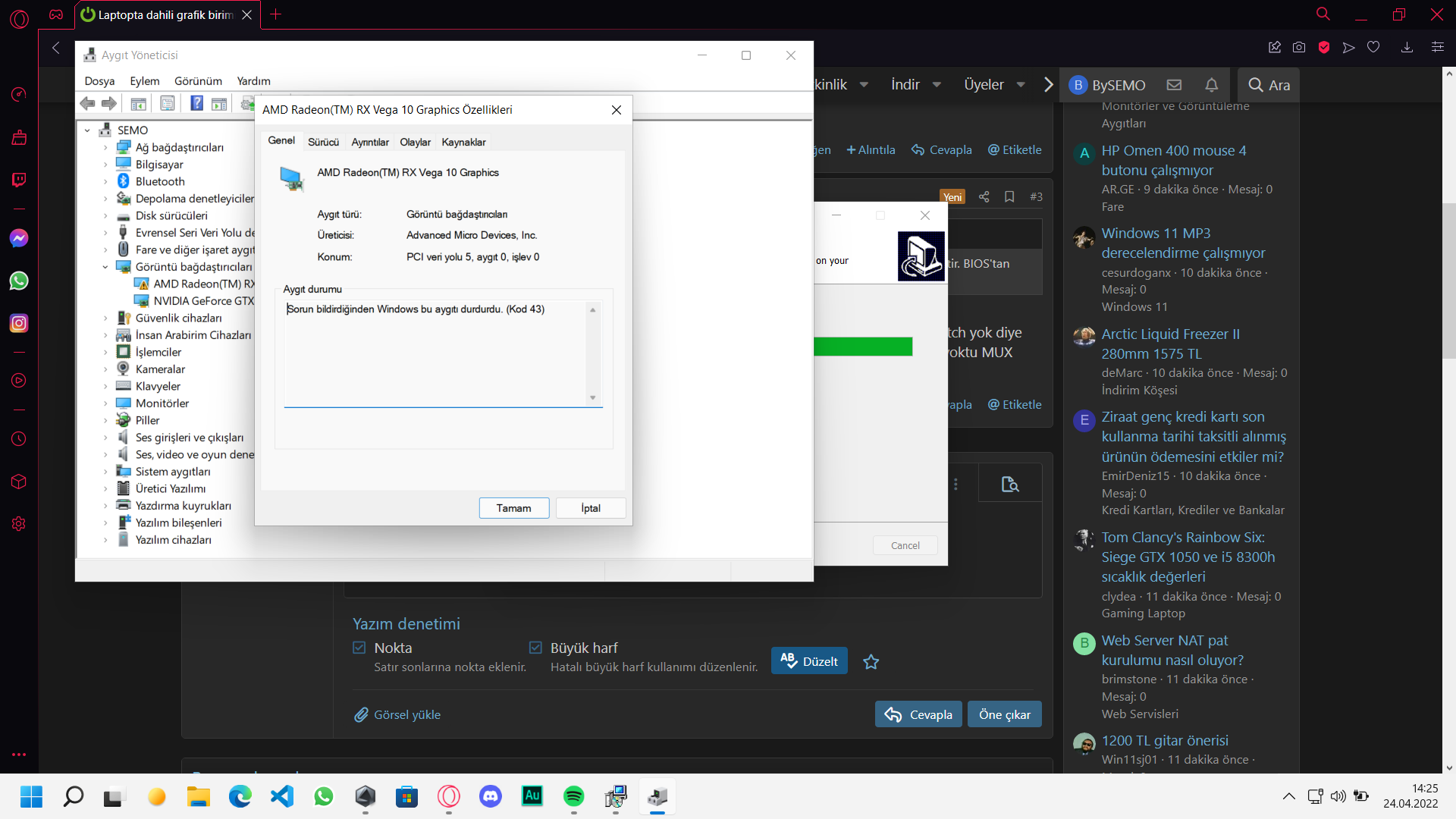Open WhatsApp in Opera sidebar
The height and width of the screenshot is (819, 1456).
(19, 281)
